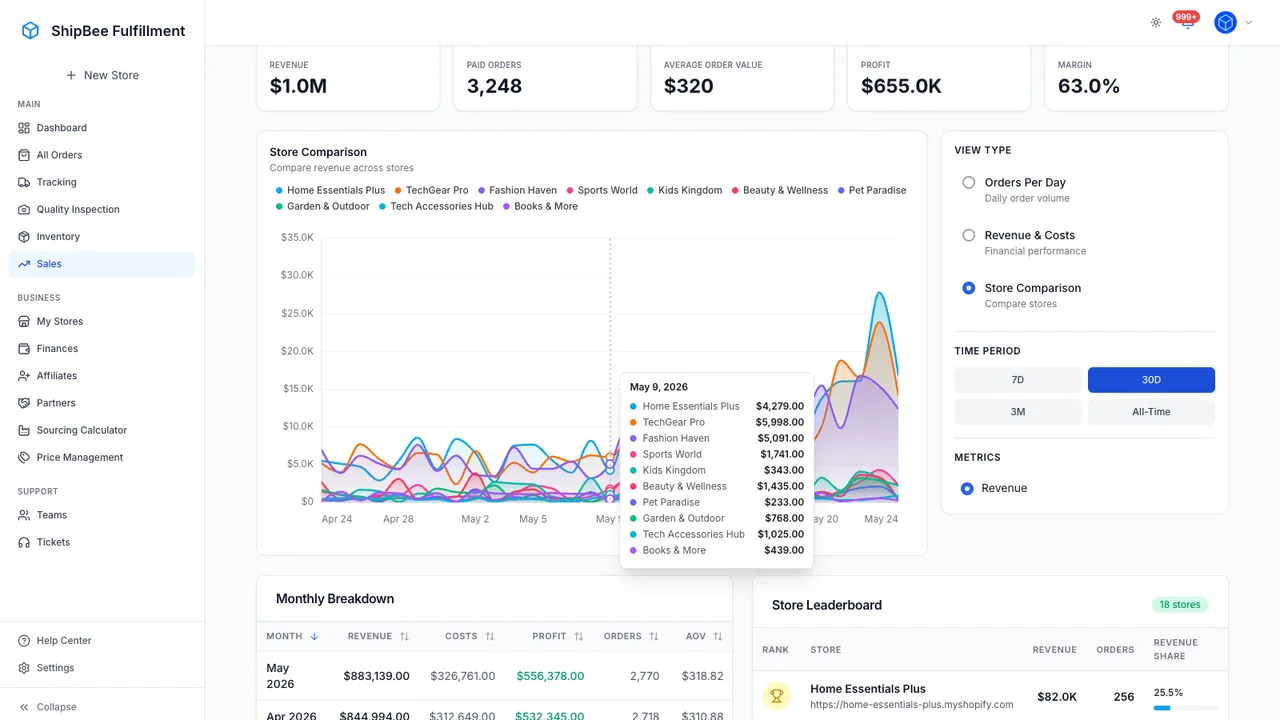
Task: Click the Finances wallet icon
Action: click(x=25, y=349)
